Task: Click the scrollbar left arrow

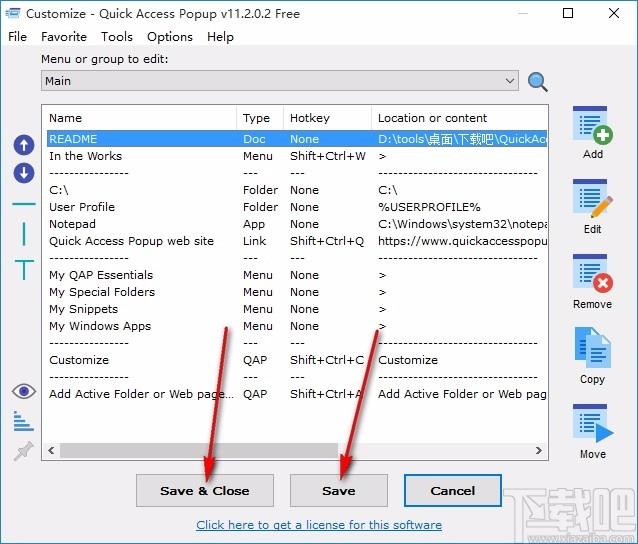Action: [51, 450]
